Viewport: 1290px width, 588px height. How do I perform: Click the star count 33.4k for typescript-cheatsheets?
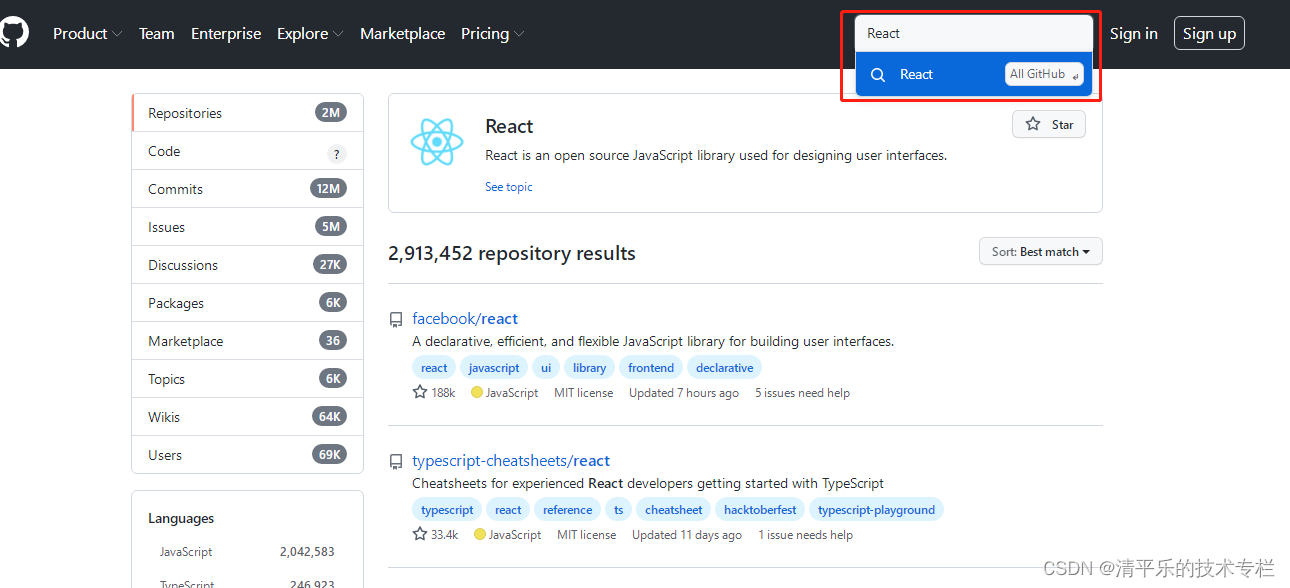click(435, 535)
